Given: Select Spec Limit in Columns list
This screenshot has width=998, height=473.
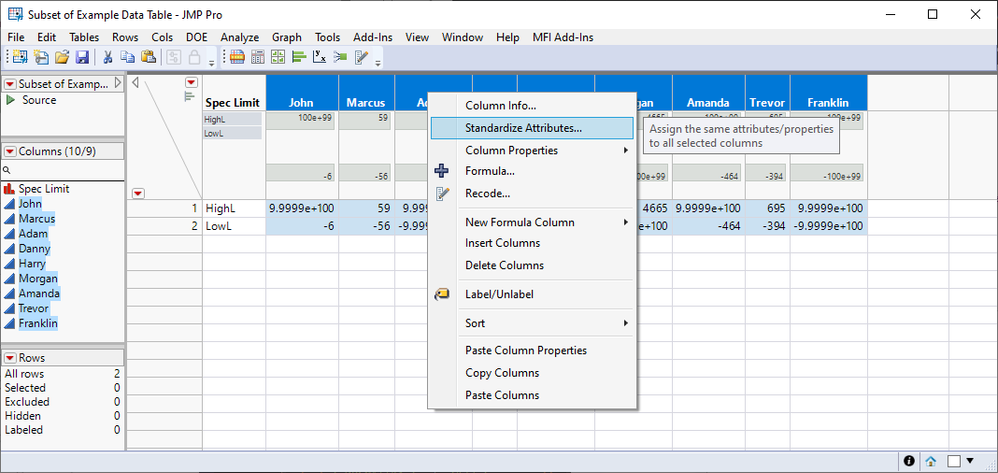Looking at the screenshot, I should [x=43, y=189].
